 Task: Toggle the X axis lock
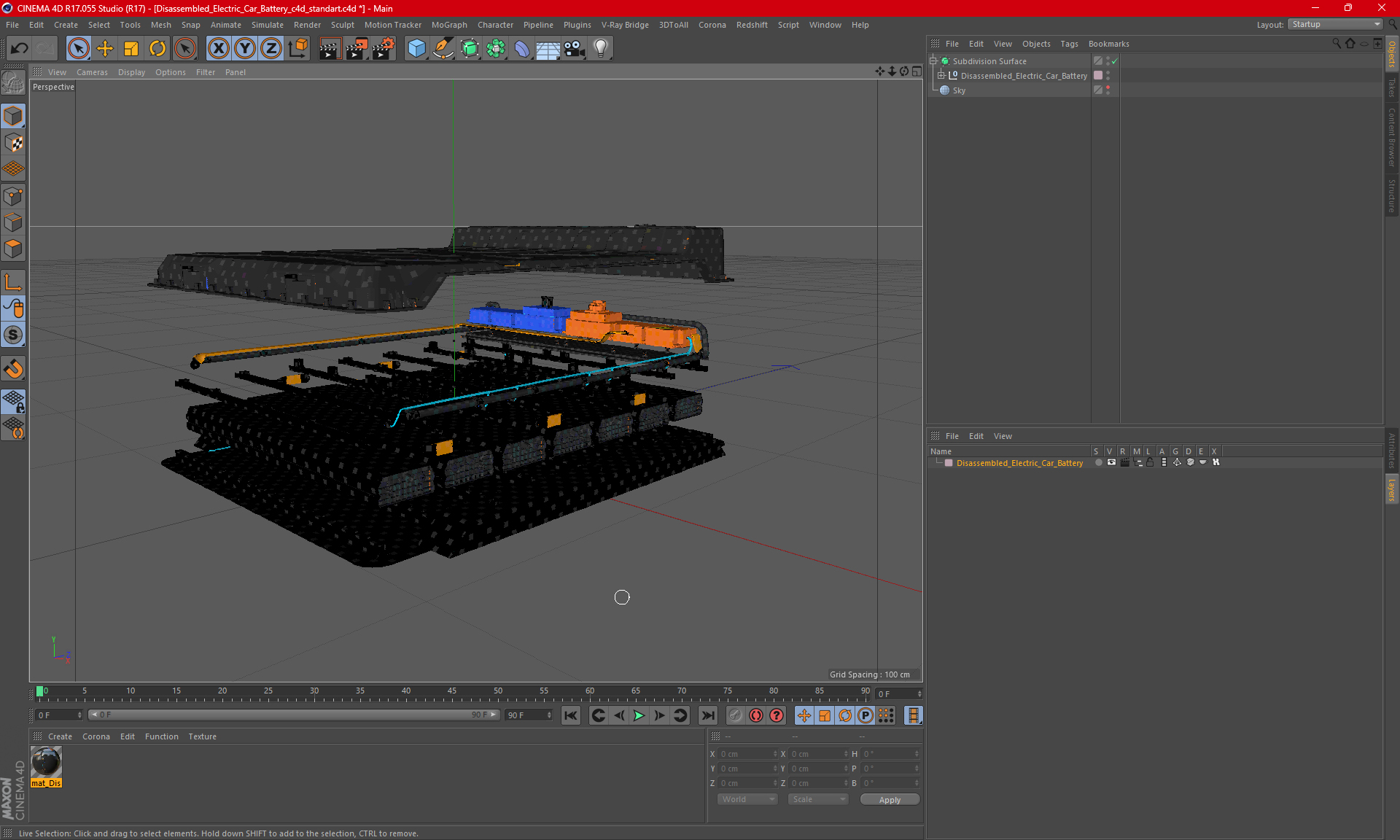(x=218, y=49)
